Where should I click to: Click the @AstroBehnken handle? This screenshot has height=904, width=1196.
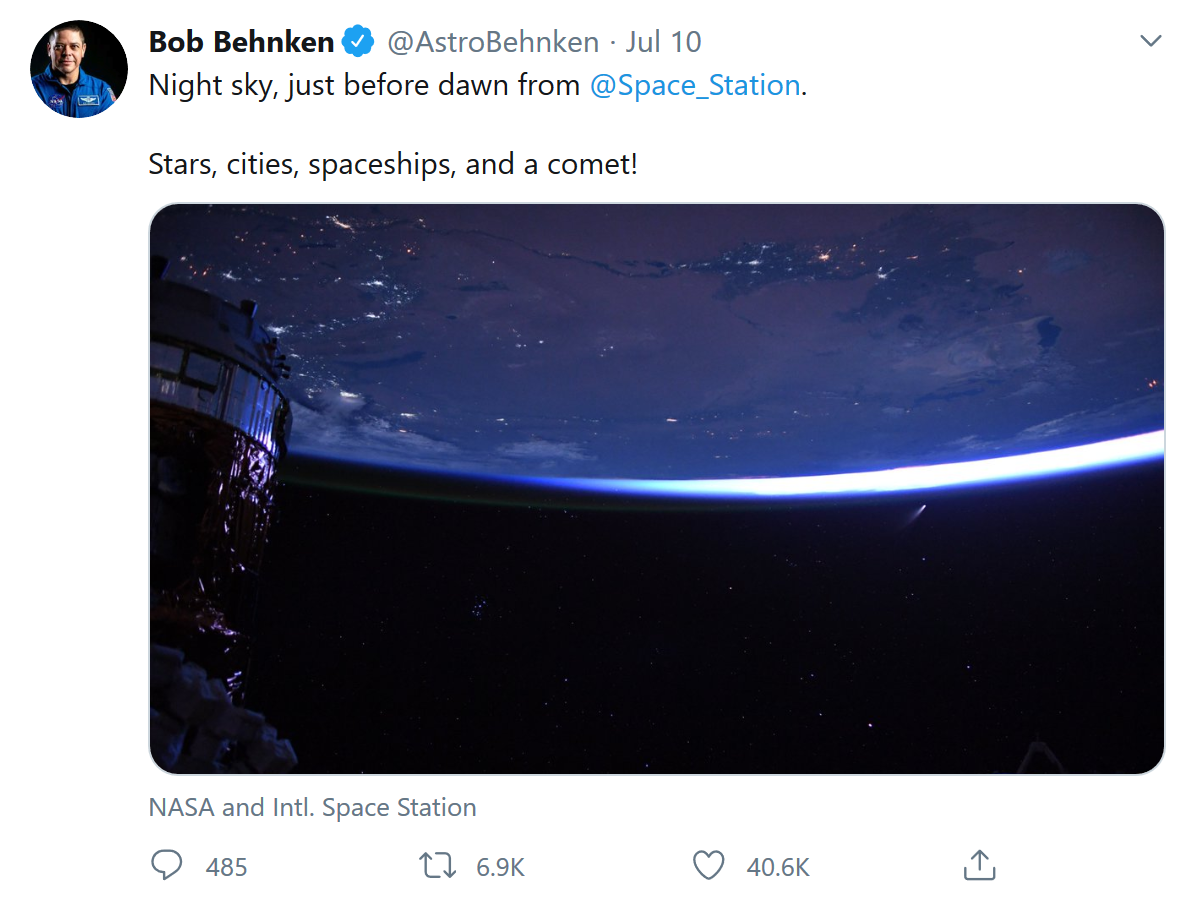492,42
